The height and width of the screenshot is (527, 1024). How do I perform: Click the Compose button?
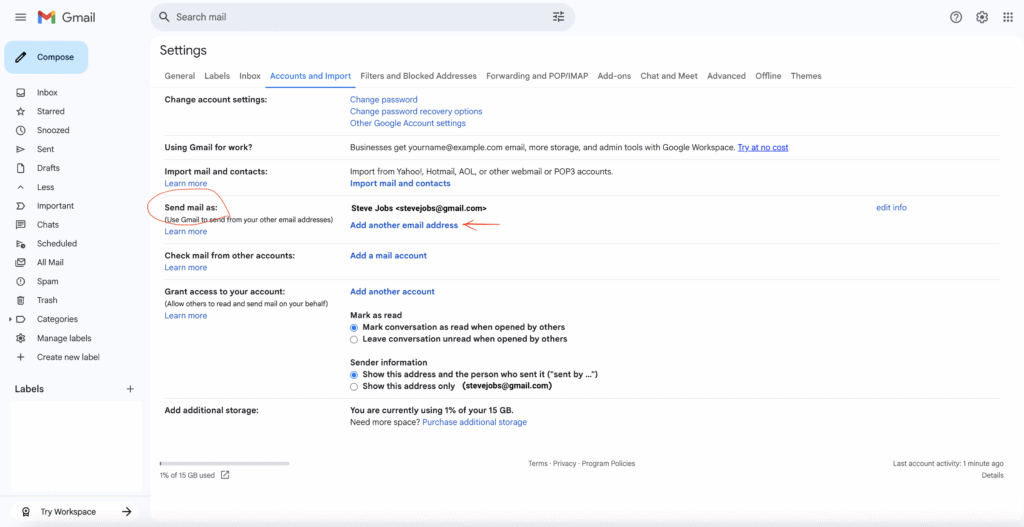click(46, 57)
